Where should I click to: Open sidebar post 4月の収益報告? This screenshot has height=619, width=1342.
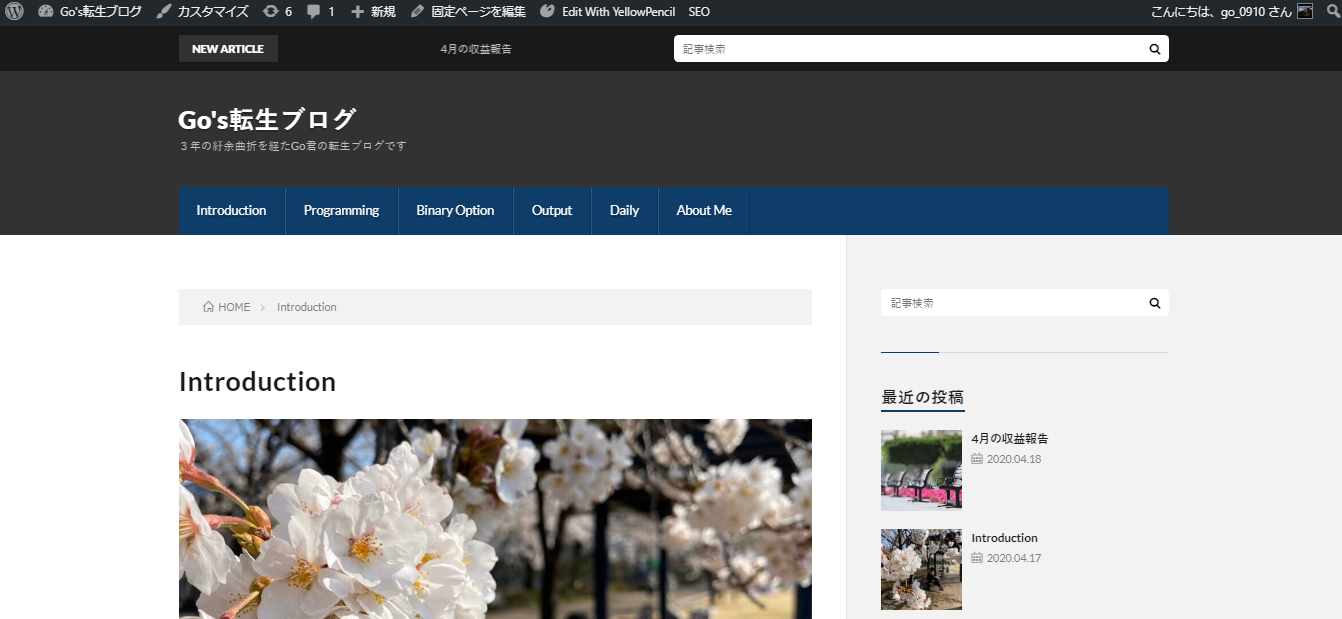[x=1010, y=438]
